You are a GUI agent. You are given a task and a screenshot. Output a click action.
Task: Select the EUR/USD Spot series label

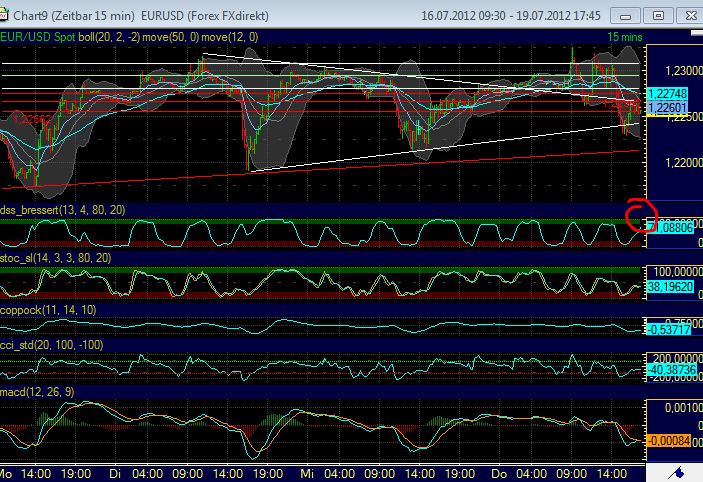click(x=38, y=37)
